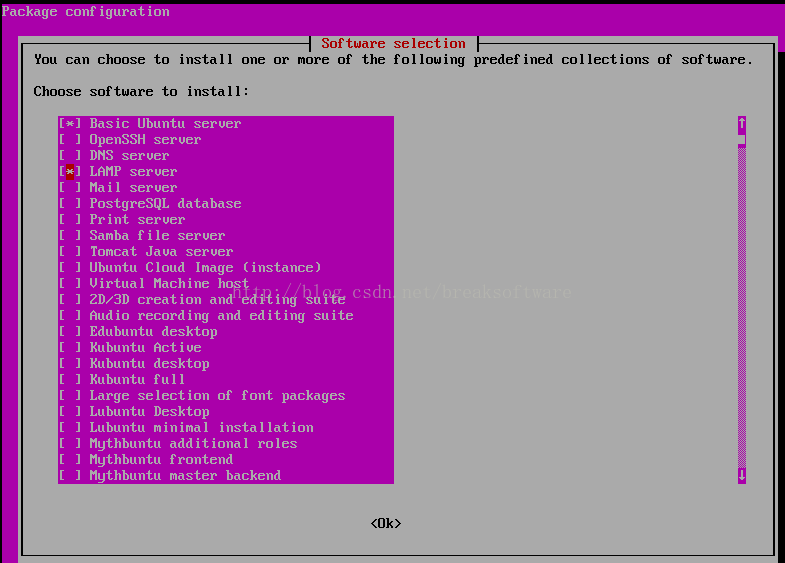Click the "Choose software to install:" prompt
Viewport: 785px width, 563px height.
141,92
